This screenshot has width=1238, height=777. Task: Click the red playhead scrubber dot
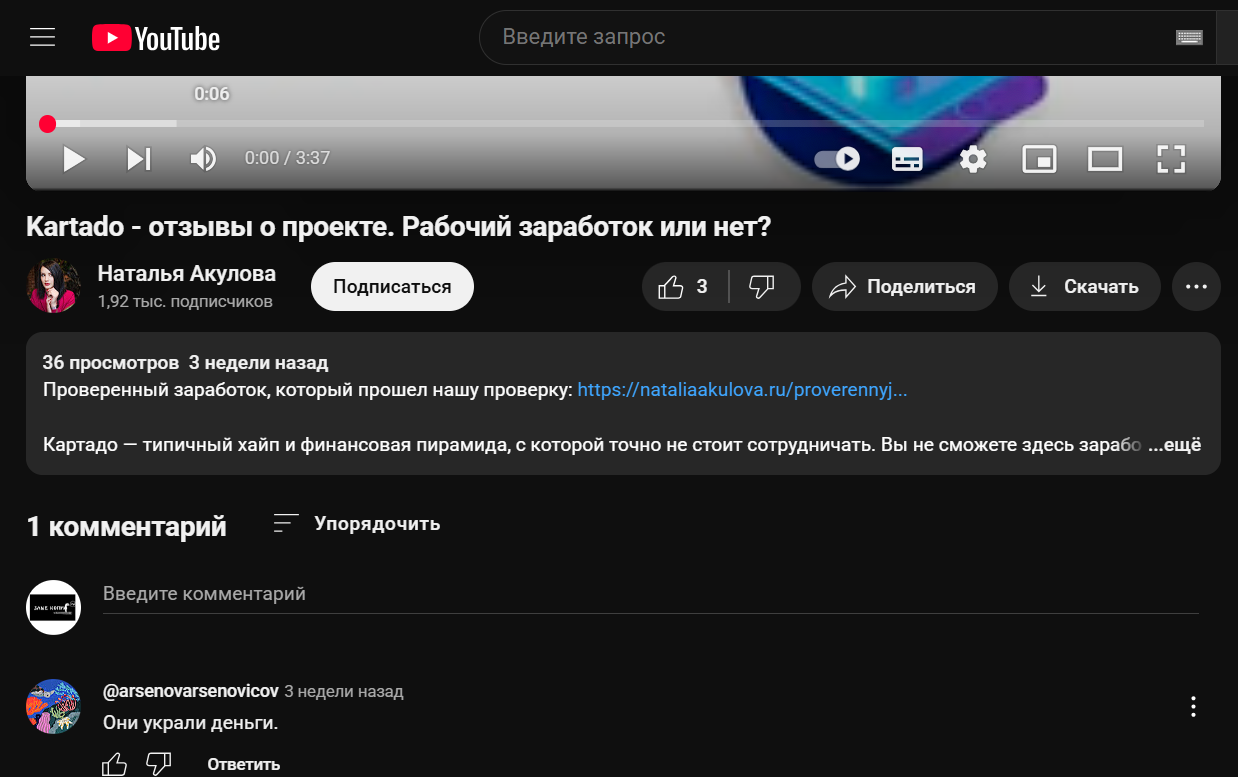[47, 124]
